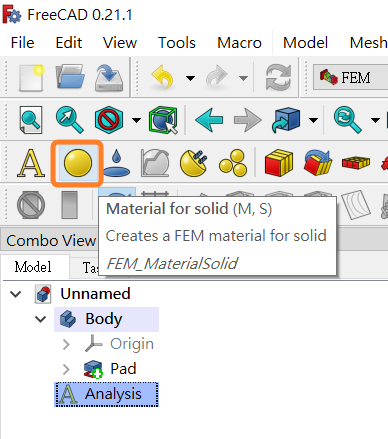Screen dimensions: 388x439
Task: Click the Fit all zoom icon
Action: point(31,120)
